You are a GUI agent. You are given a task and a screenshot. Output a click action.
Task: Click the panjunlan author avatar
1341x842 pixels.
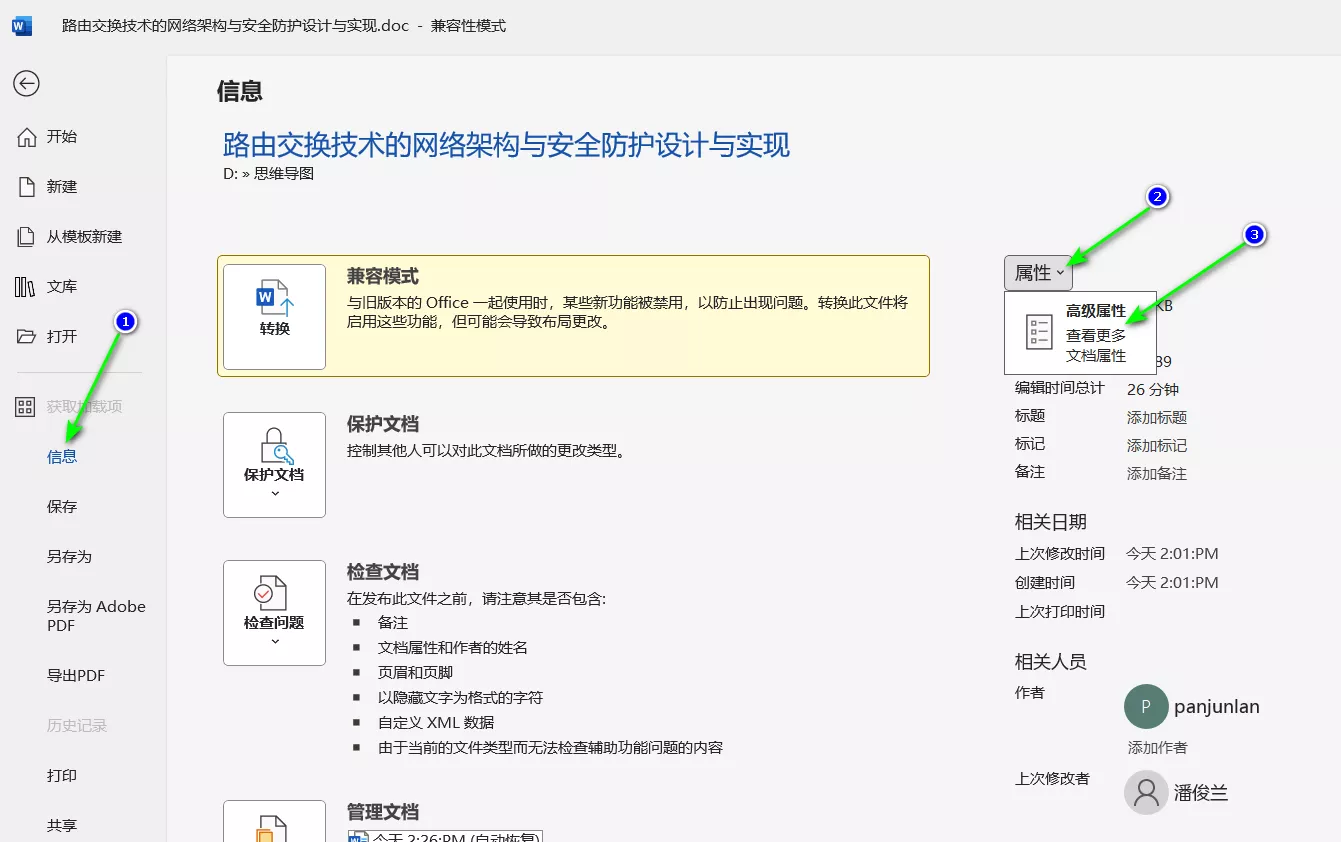1146,707
